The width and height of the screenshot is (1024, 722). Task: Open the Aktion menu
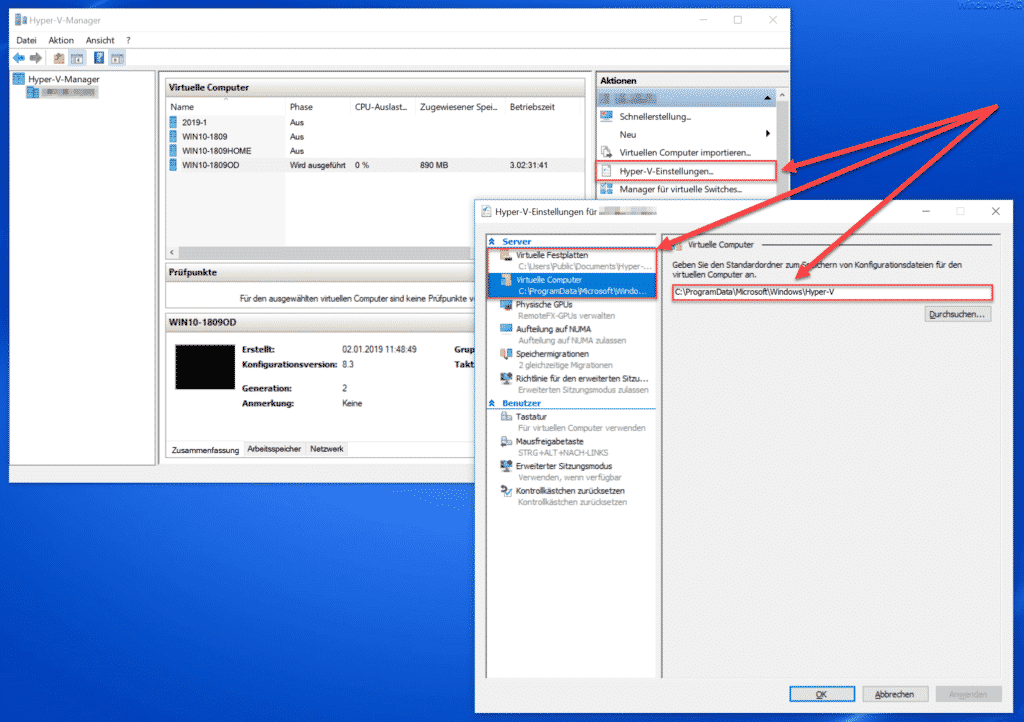[x=60, y=40]
